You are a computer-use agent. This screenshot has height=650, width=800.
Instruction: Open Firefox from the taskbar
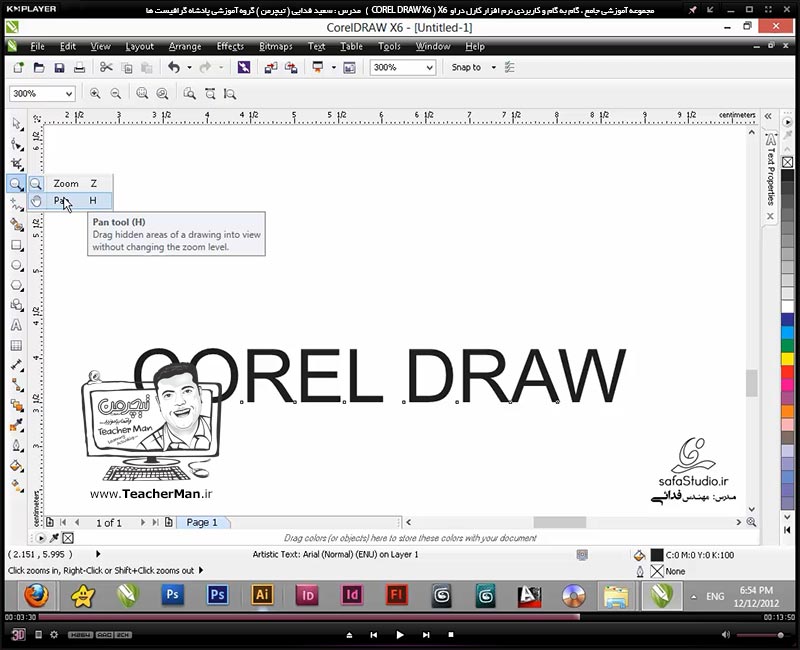click(36, 595)
